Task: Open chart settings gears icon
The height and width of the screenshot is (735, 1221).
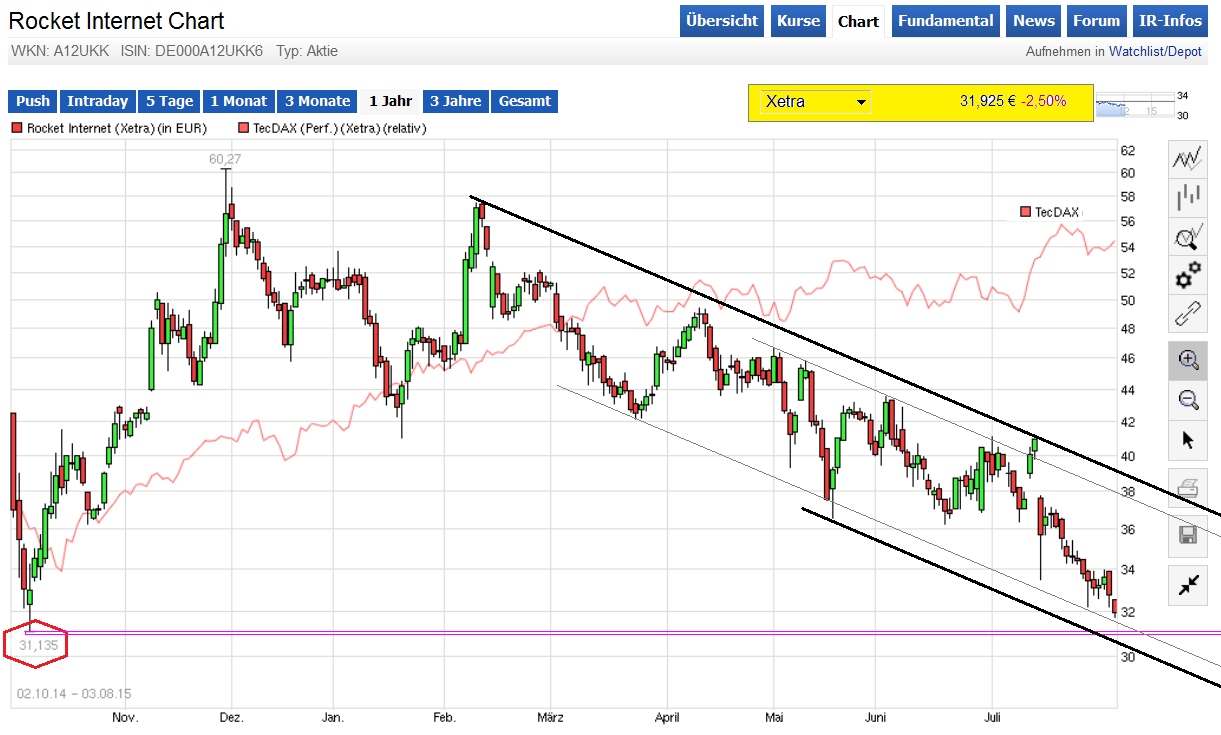Action: click(1188, 276)
